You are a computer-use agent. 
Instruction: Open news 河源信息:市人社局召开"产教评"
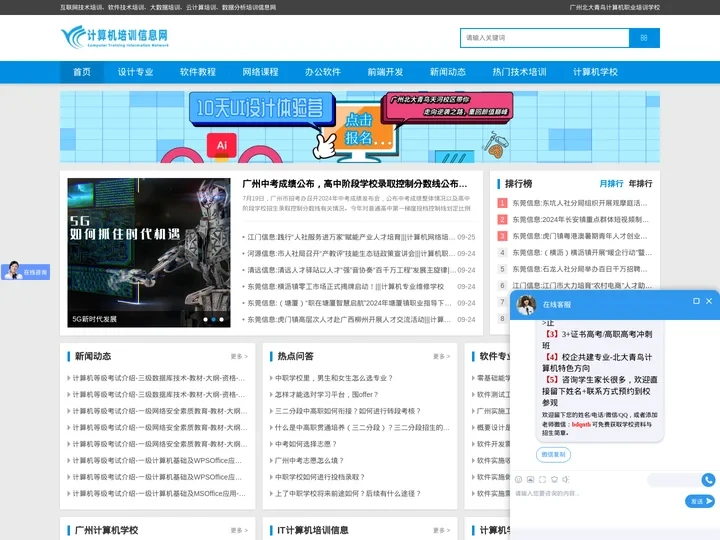click(351, 253)
